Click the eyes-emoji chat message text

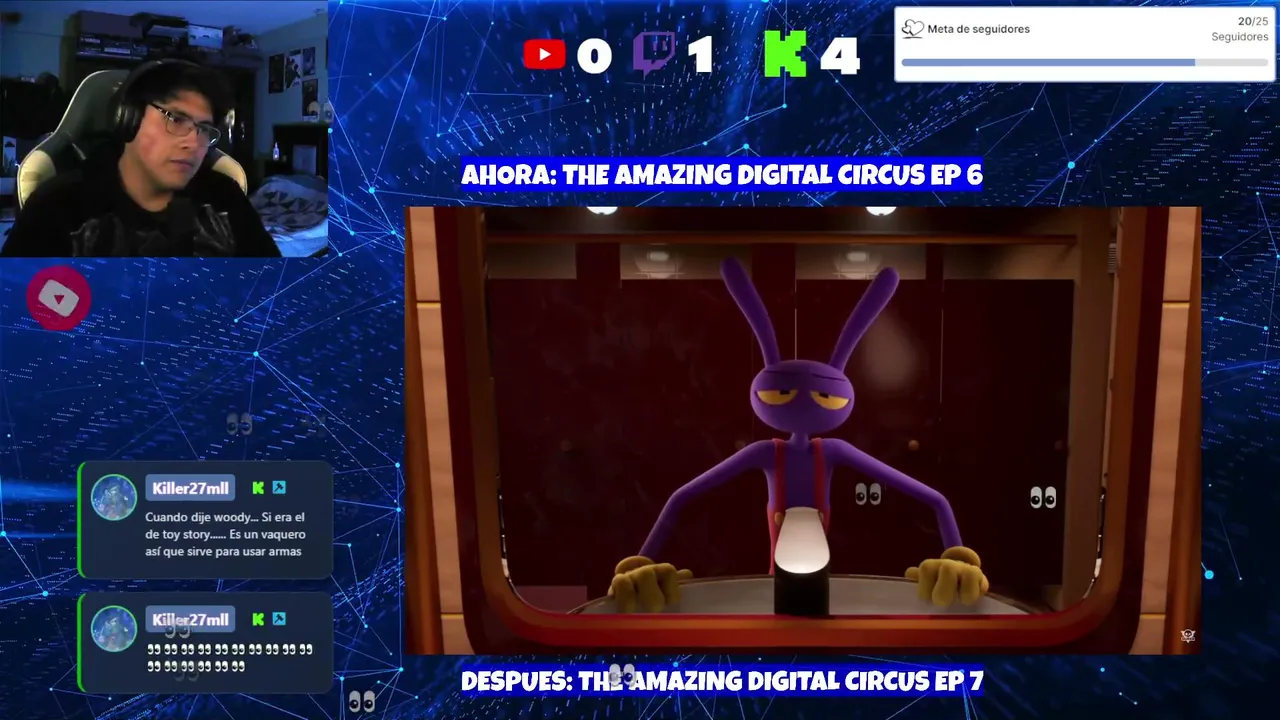pyautogui.click(x=230, y=657)
